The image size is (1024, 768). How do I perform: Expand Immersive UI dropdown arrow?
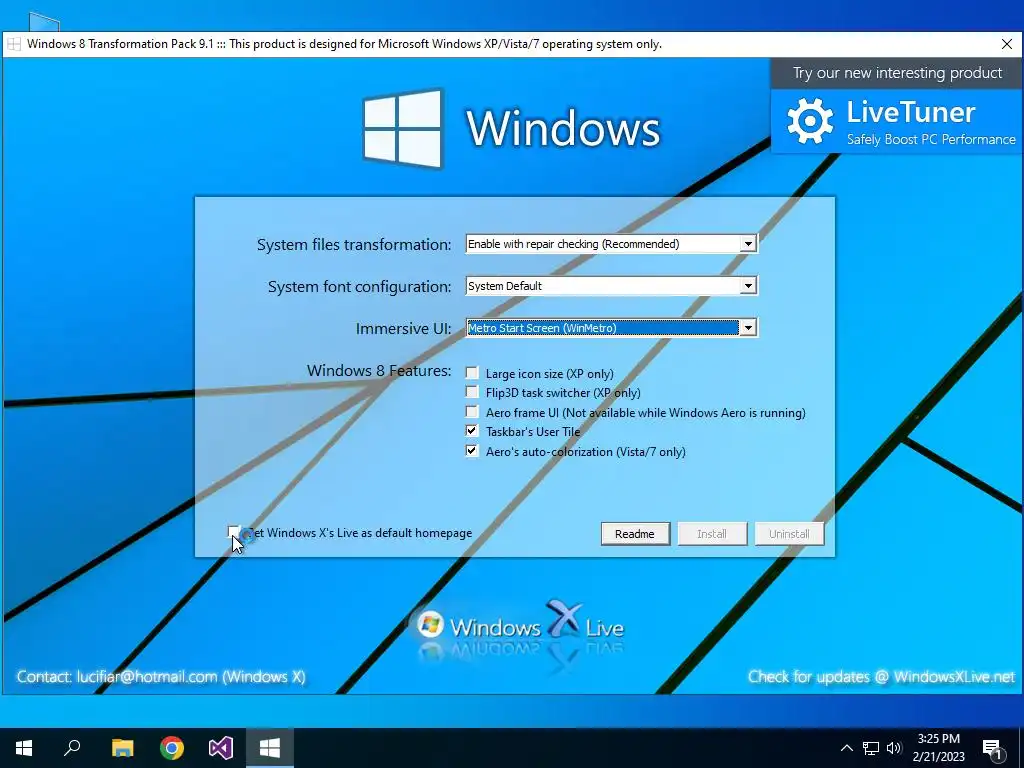(x=748, y=328)
